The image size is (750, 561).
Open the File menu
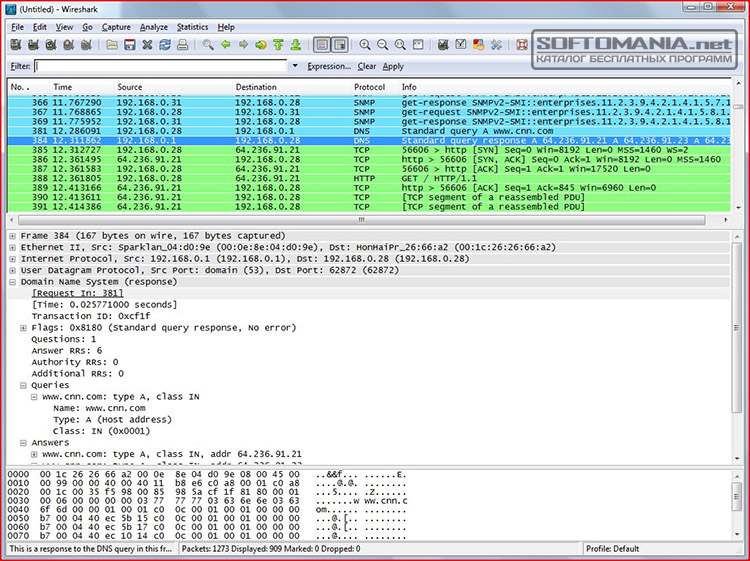click(17, 27)
